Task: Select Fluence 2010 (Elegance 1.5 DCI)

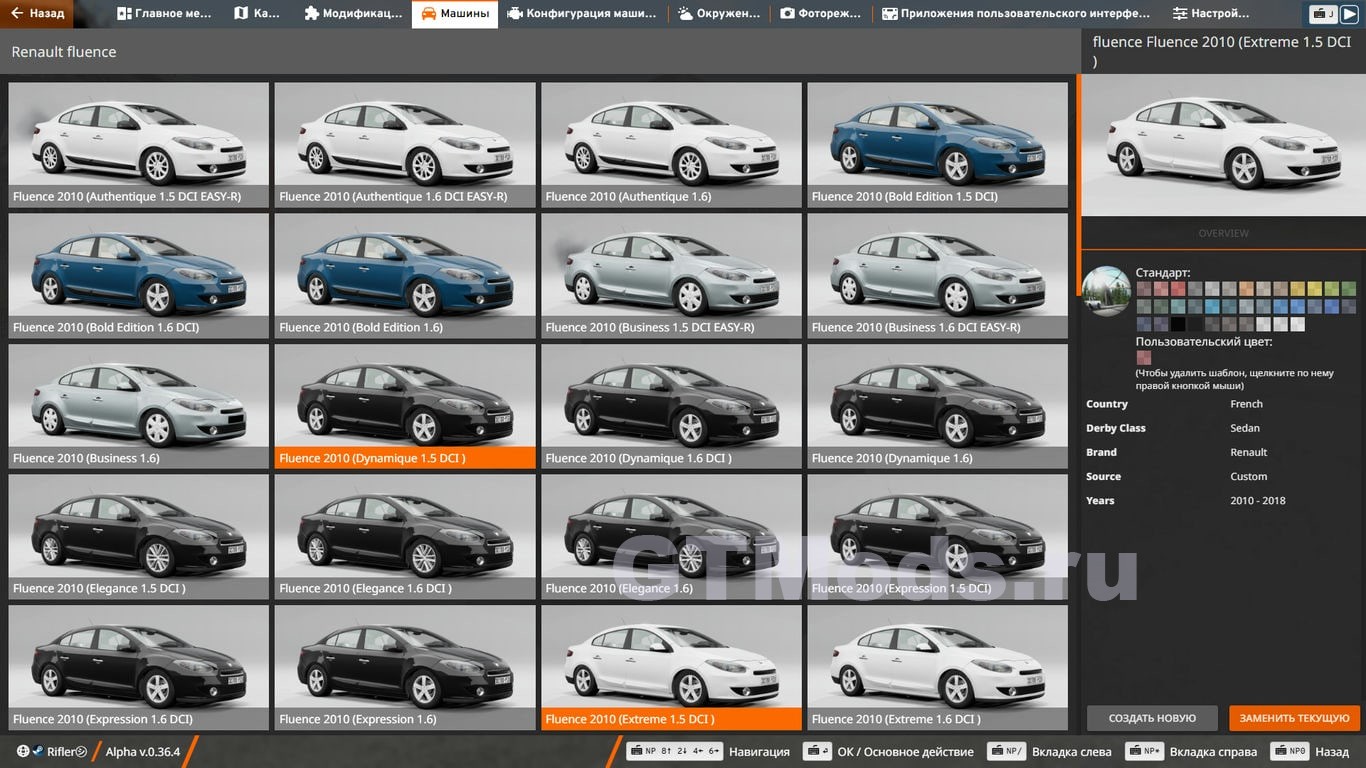Action: pos(139,537)
